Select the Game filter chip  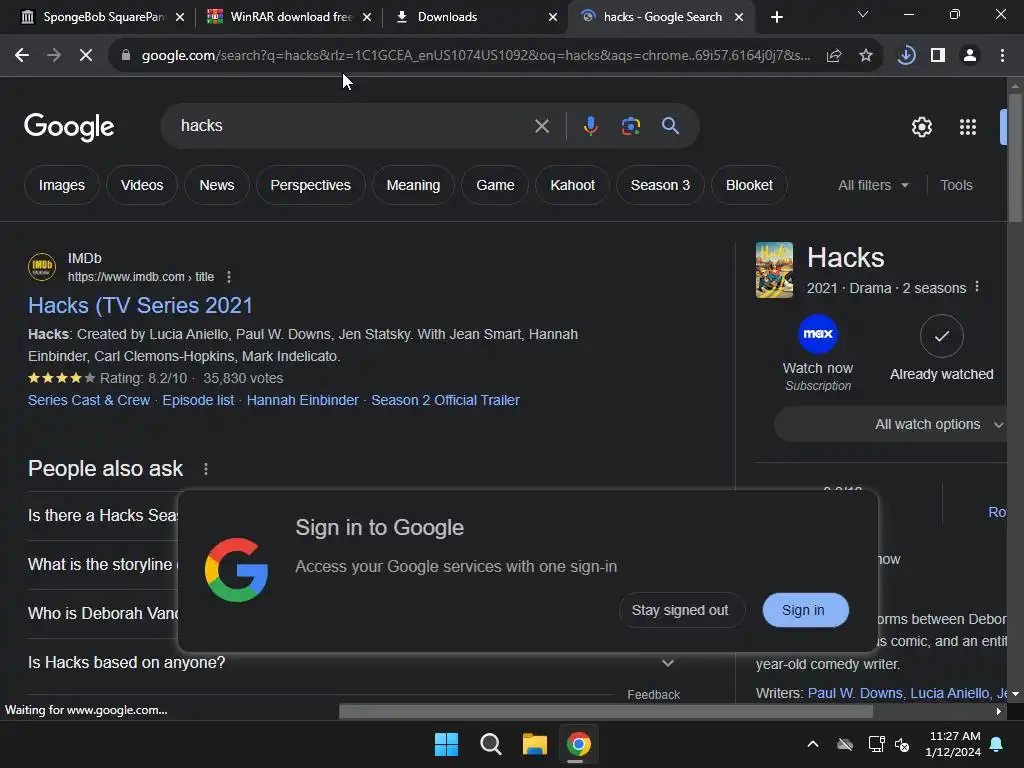tap(495, 185)
